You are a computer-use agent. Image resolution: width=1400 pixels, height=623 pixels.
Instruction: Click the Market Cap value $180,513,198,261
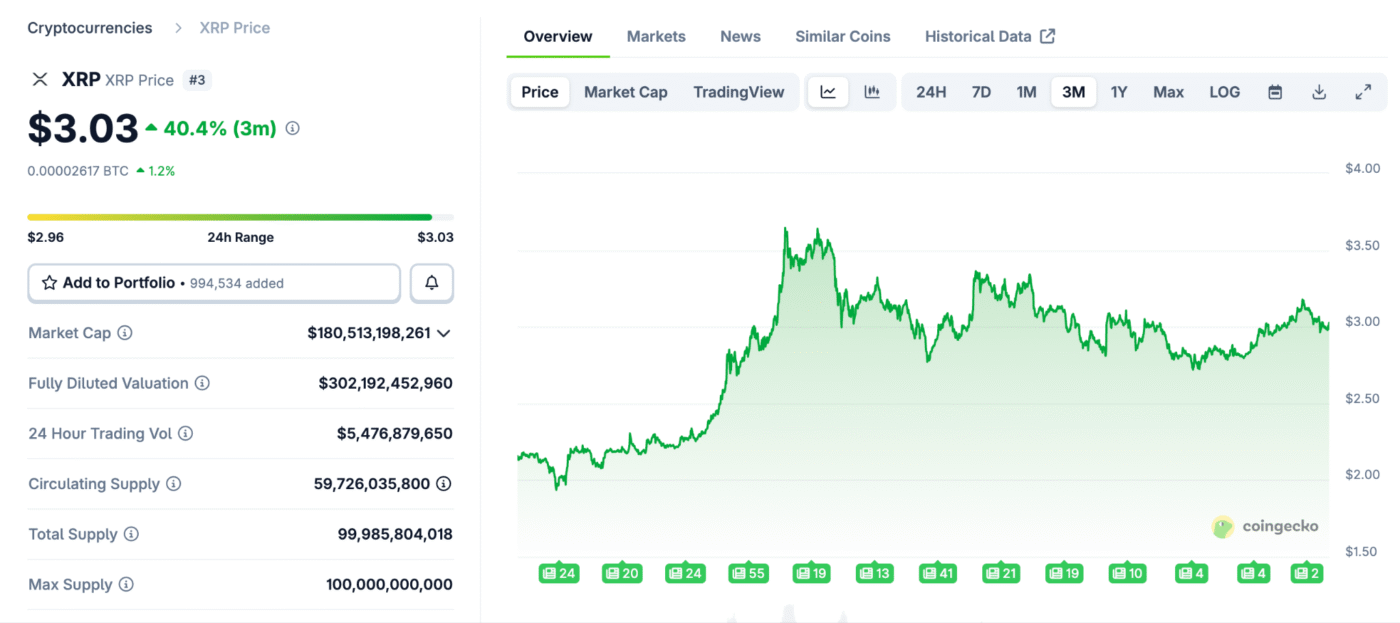369,333
